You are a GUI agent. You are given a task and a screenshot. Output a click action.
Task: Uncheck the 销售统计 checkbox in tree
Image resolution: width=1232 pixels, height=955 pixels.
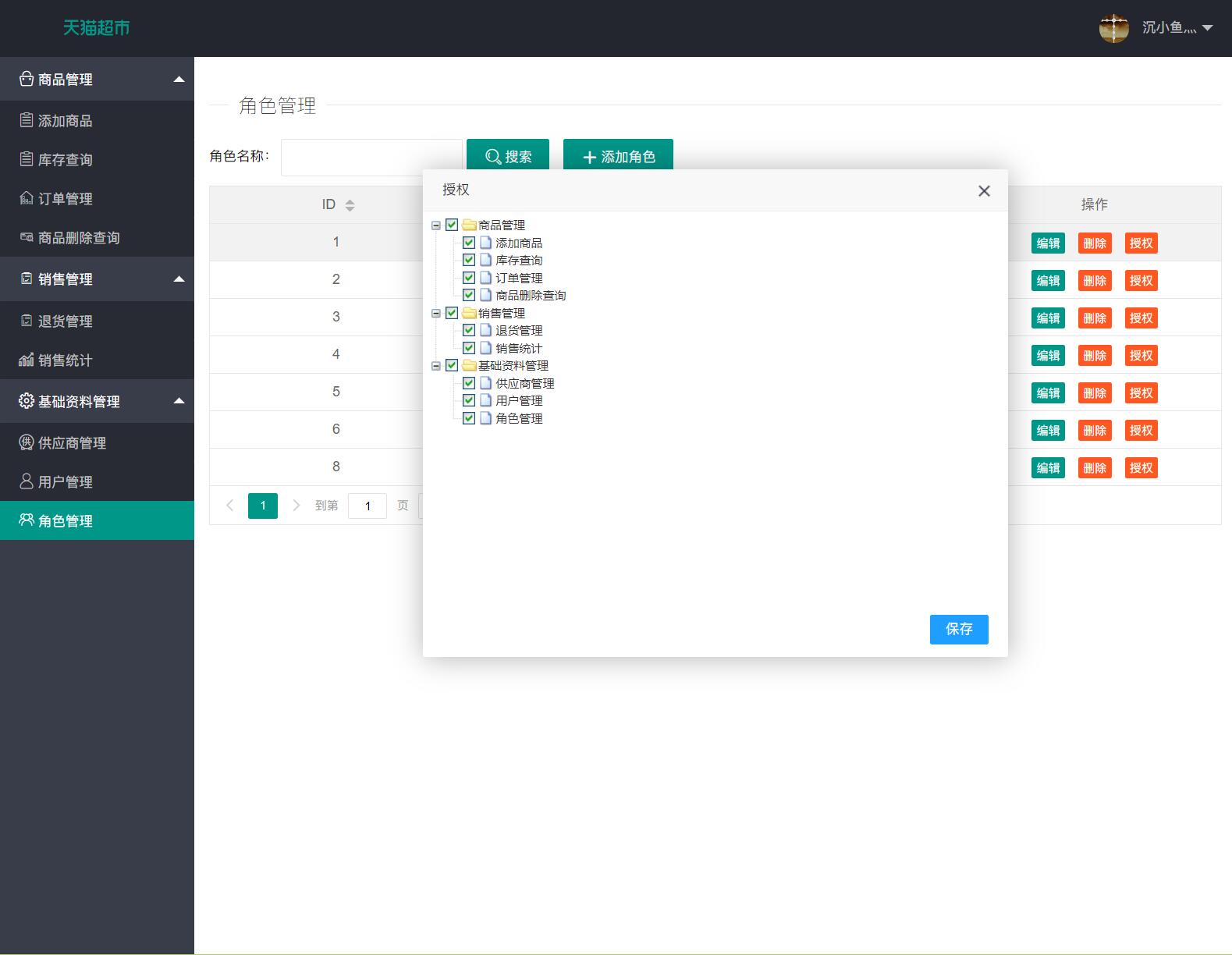pos(469,348)
